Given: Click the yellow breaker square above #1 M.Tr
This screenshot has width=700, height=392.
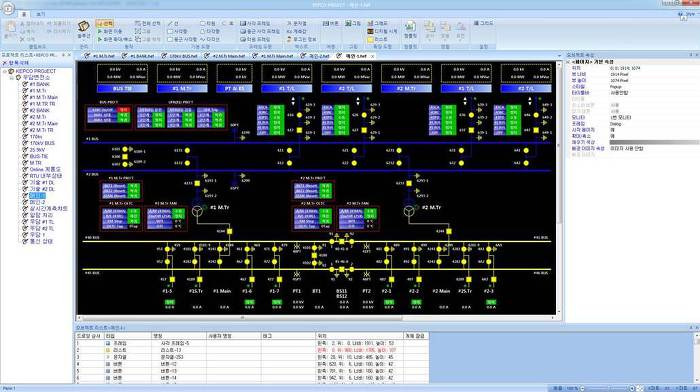Looking at the screenshot, I should [197, 183].
